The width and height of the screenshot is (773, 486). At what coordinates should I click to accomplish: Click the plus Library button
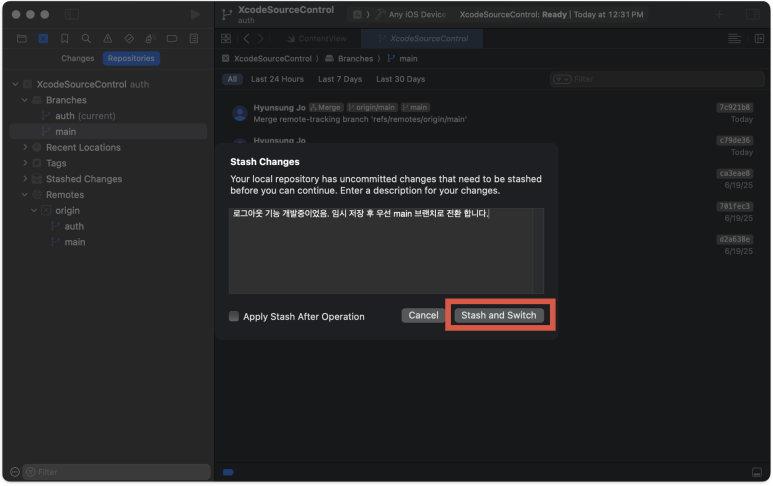coord(720,14)
